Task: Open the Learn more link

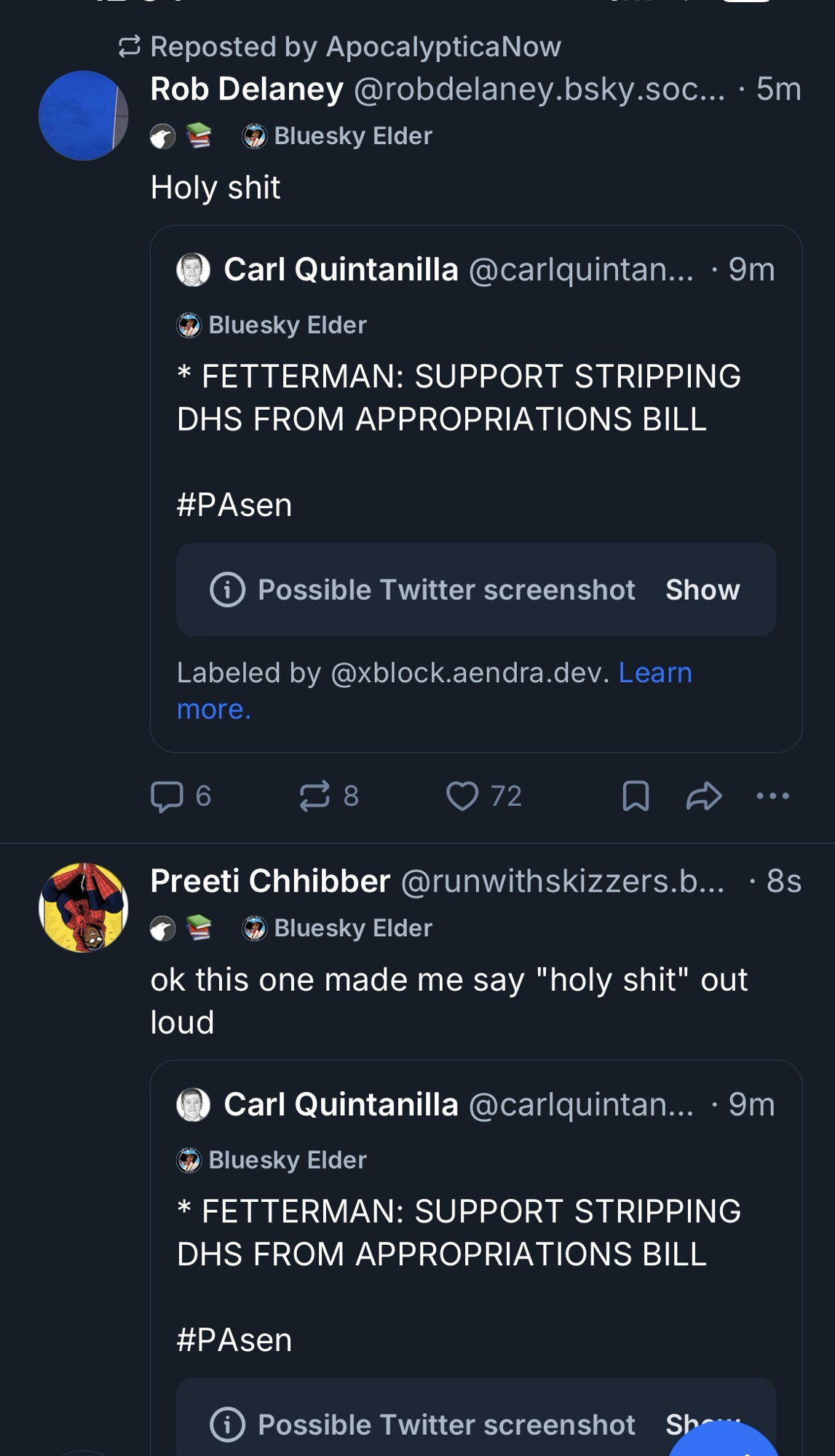Action: [654, 673]
